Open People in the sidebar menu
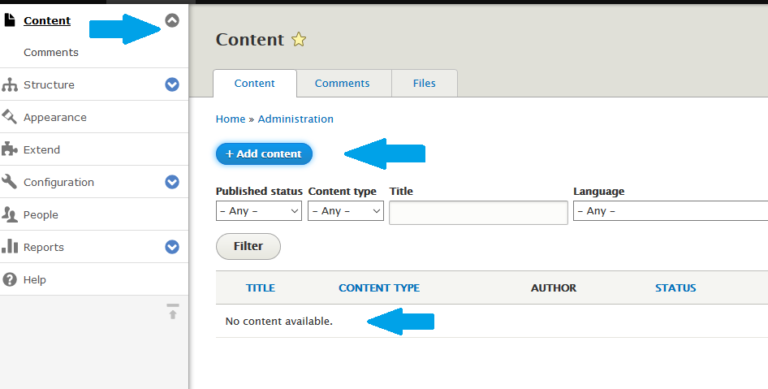 pos(41,215)
